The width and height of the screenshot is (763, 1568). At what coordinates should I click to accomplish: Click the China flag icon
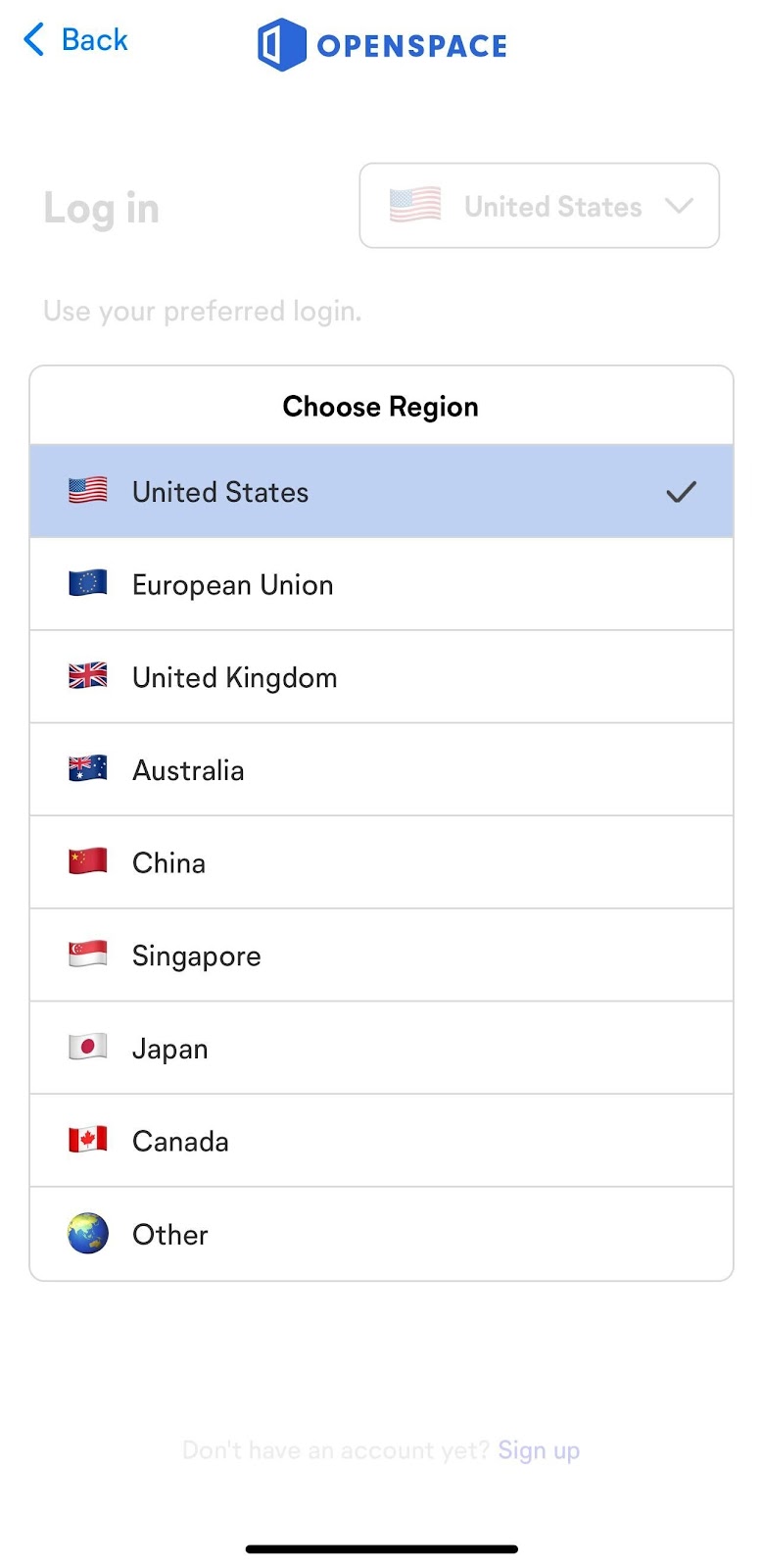point(88,862)
